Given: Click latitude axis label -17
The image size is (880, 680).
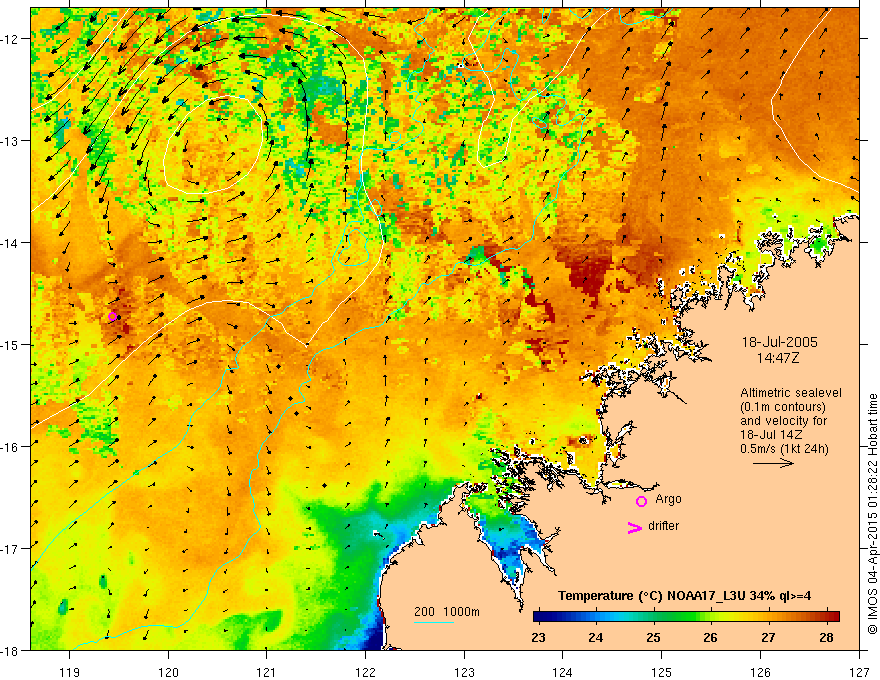Looking at the screenshot, I should (x=11, y=549).
